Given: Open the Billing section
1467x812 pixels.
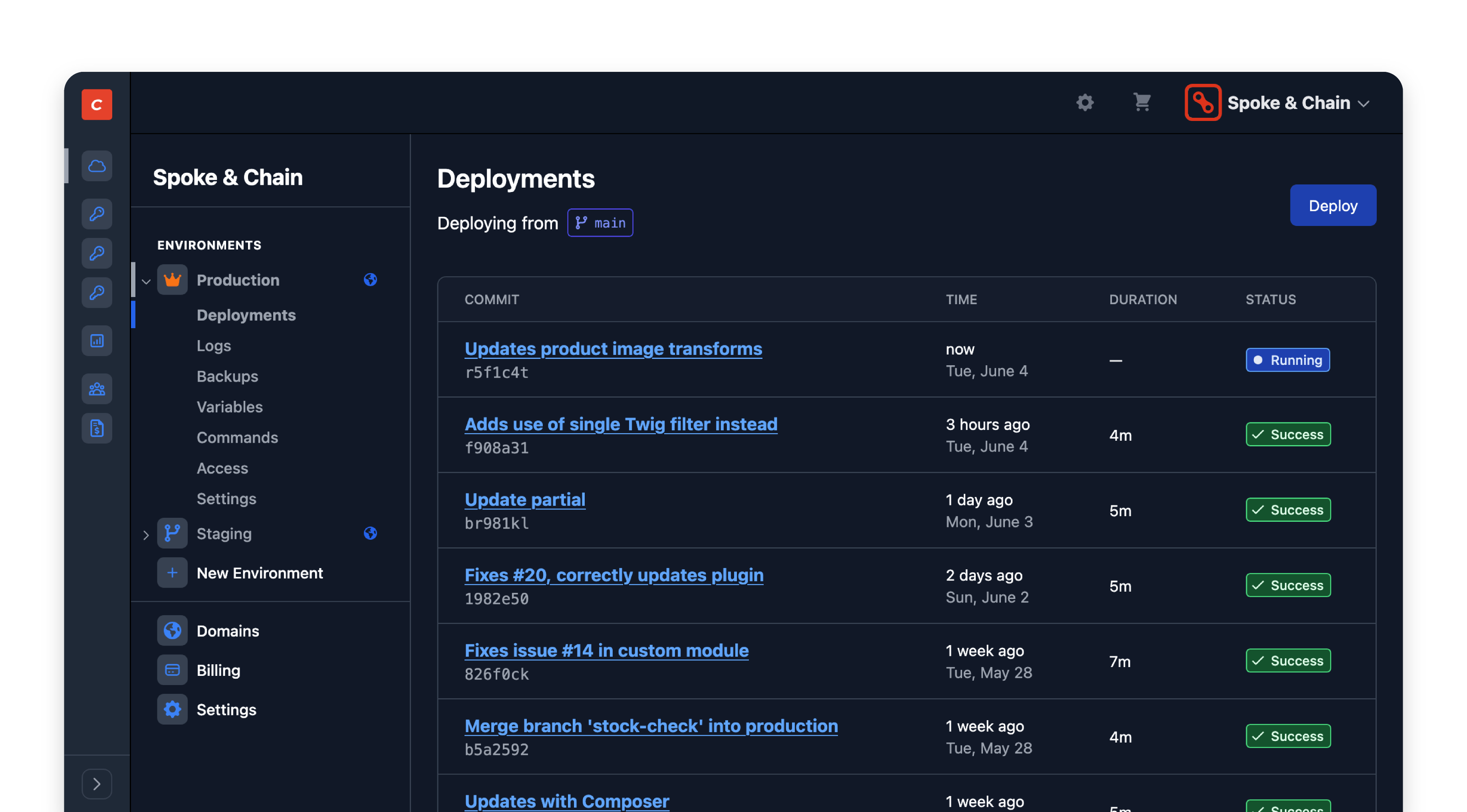Looking at the screenshot, I should tap(218, 670).
